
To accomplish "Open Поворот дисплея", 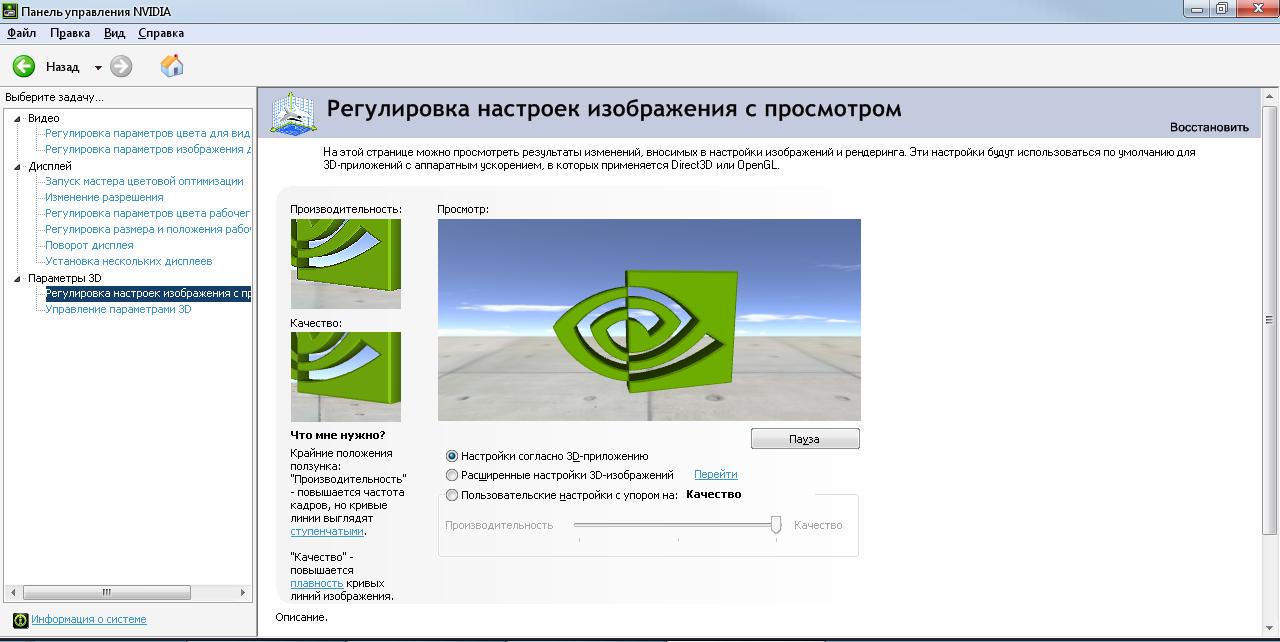I will [89, 245].
